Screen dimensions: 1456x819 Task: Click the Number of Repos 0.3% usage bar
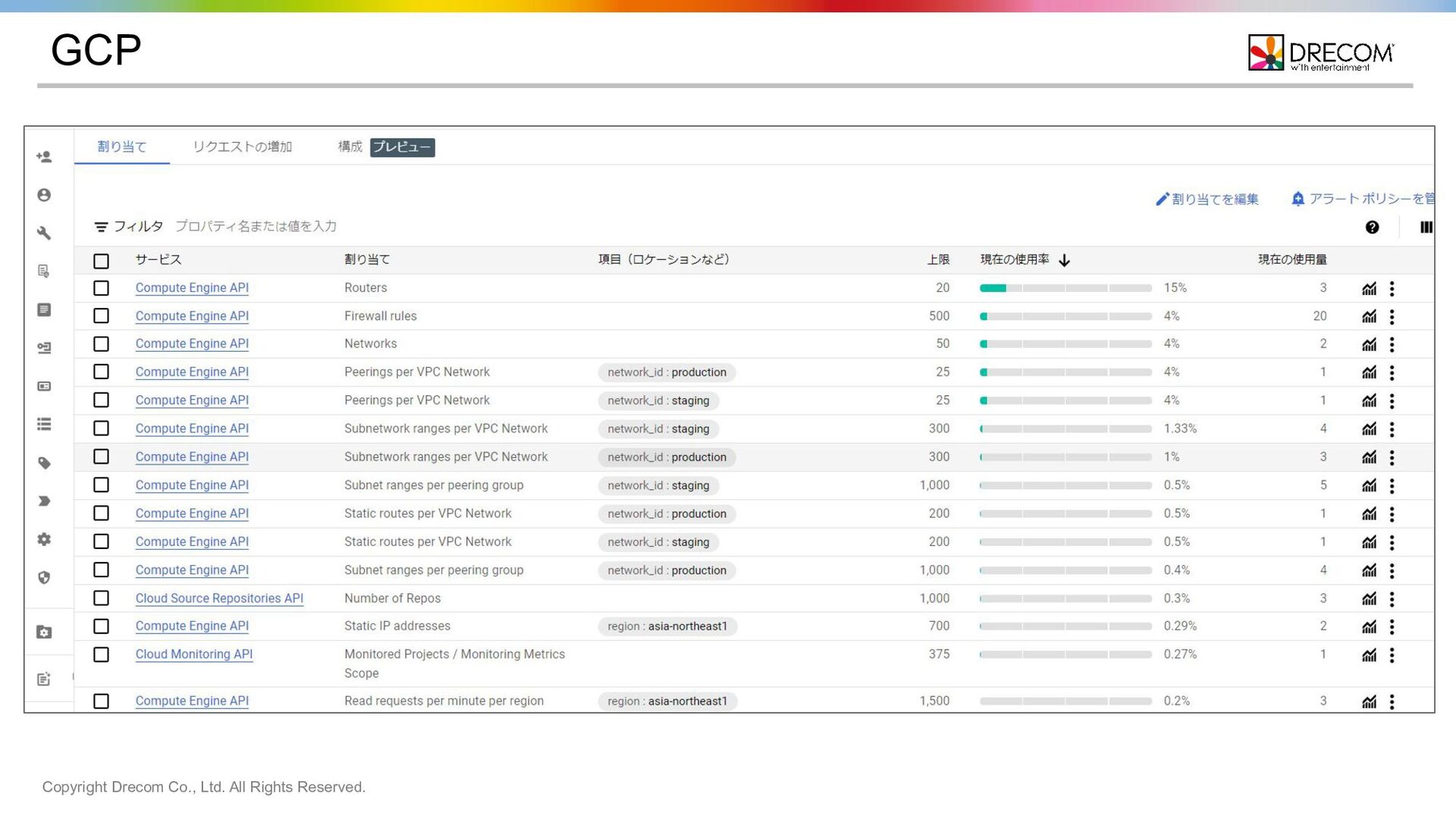pyautogui.click(x=1065, y=598)
